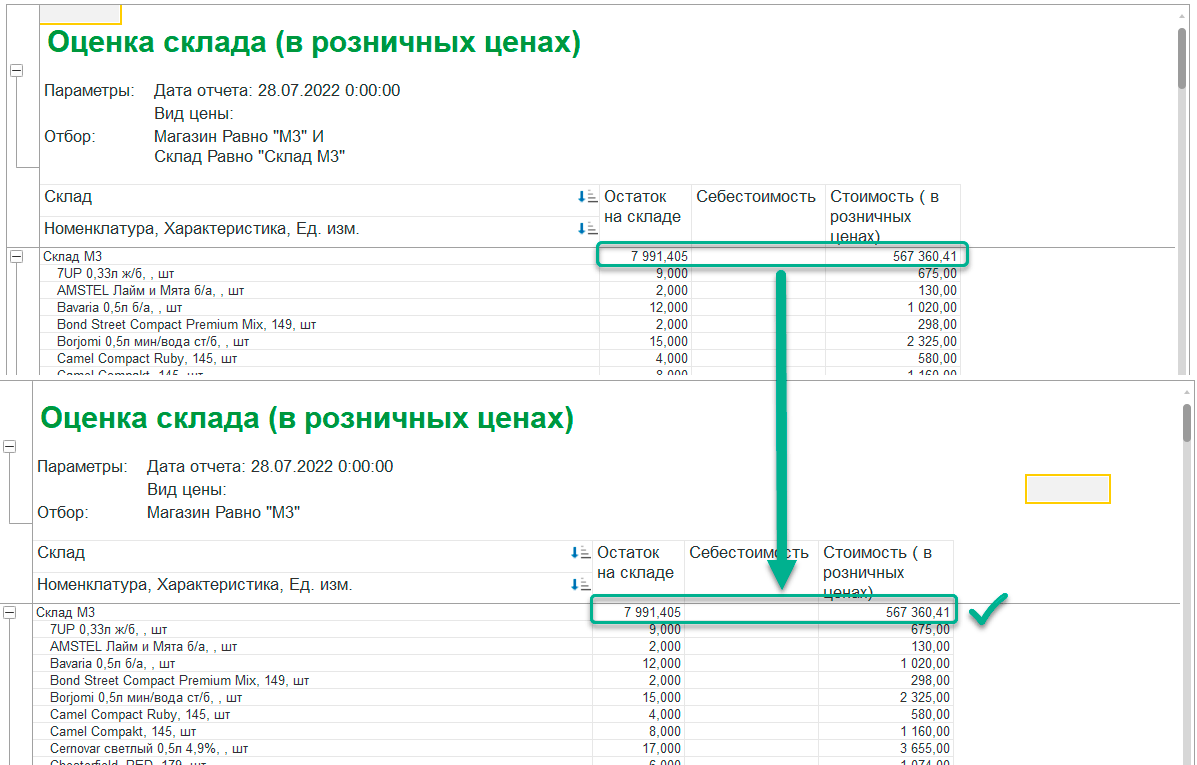Click the Стоимость (в розничных ценах) header in top report
The height and width of the screenshot is (765, 1197).
coord(892,216)
